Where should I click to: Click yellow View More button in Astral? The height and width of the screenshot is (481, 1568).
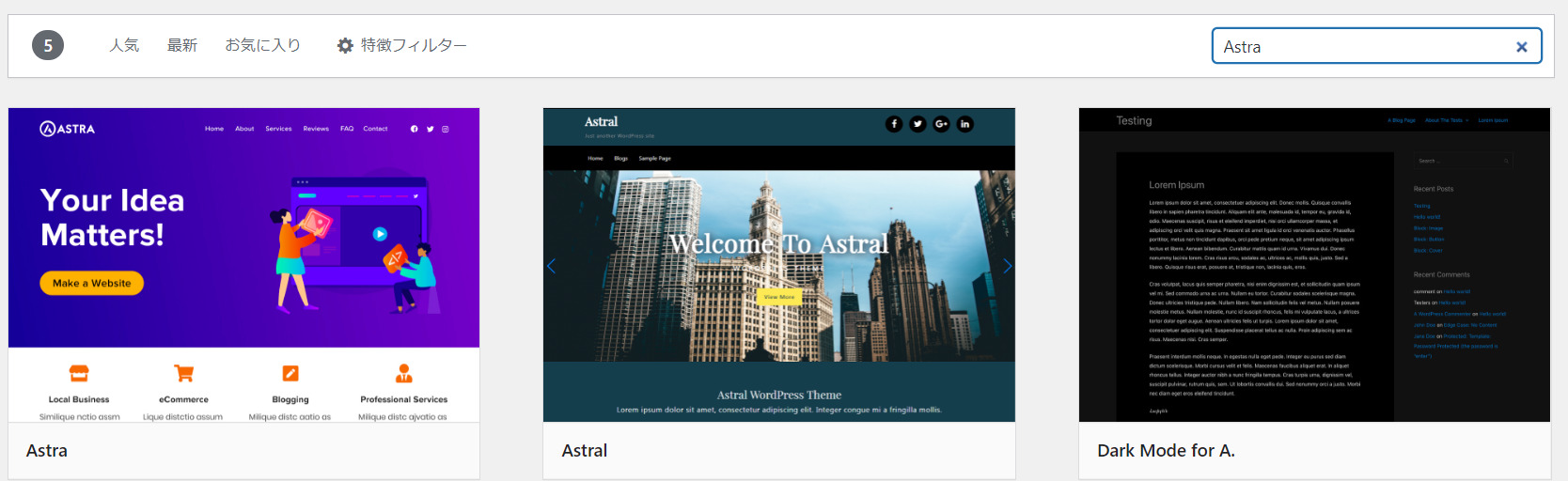pyautogui.click(x=779, y=297)
